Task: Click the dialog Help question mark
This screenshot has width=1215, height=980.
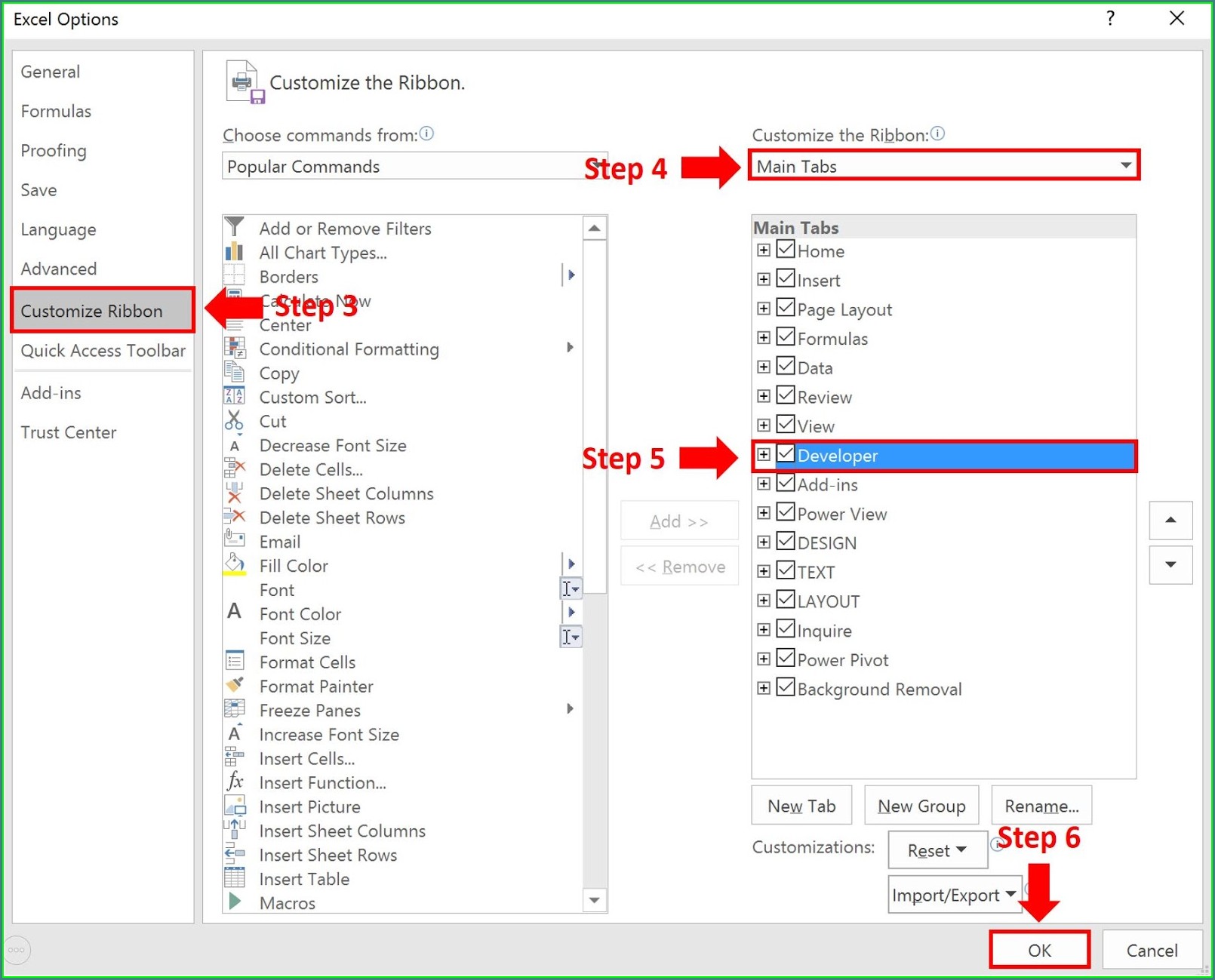Action: click(1110, 19)
